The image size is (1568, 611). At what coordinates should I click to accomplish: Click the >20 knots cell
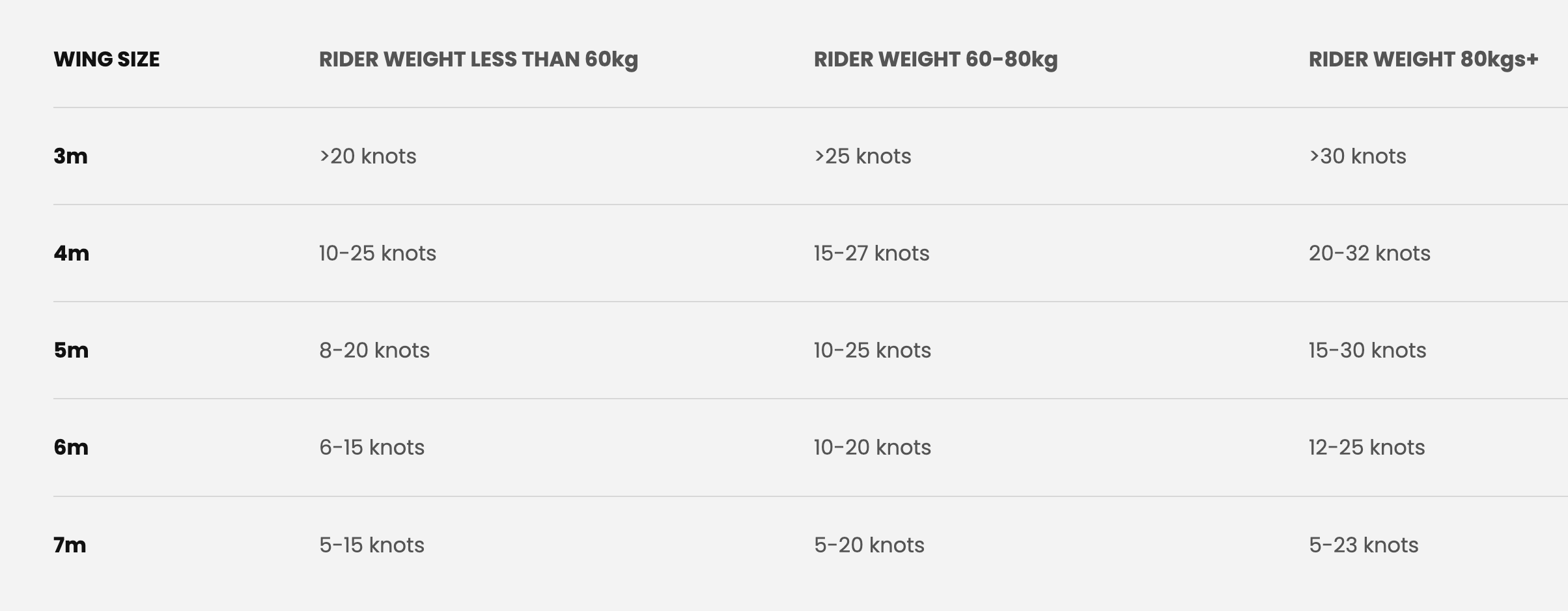point(367,156)
